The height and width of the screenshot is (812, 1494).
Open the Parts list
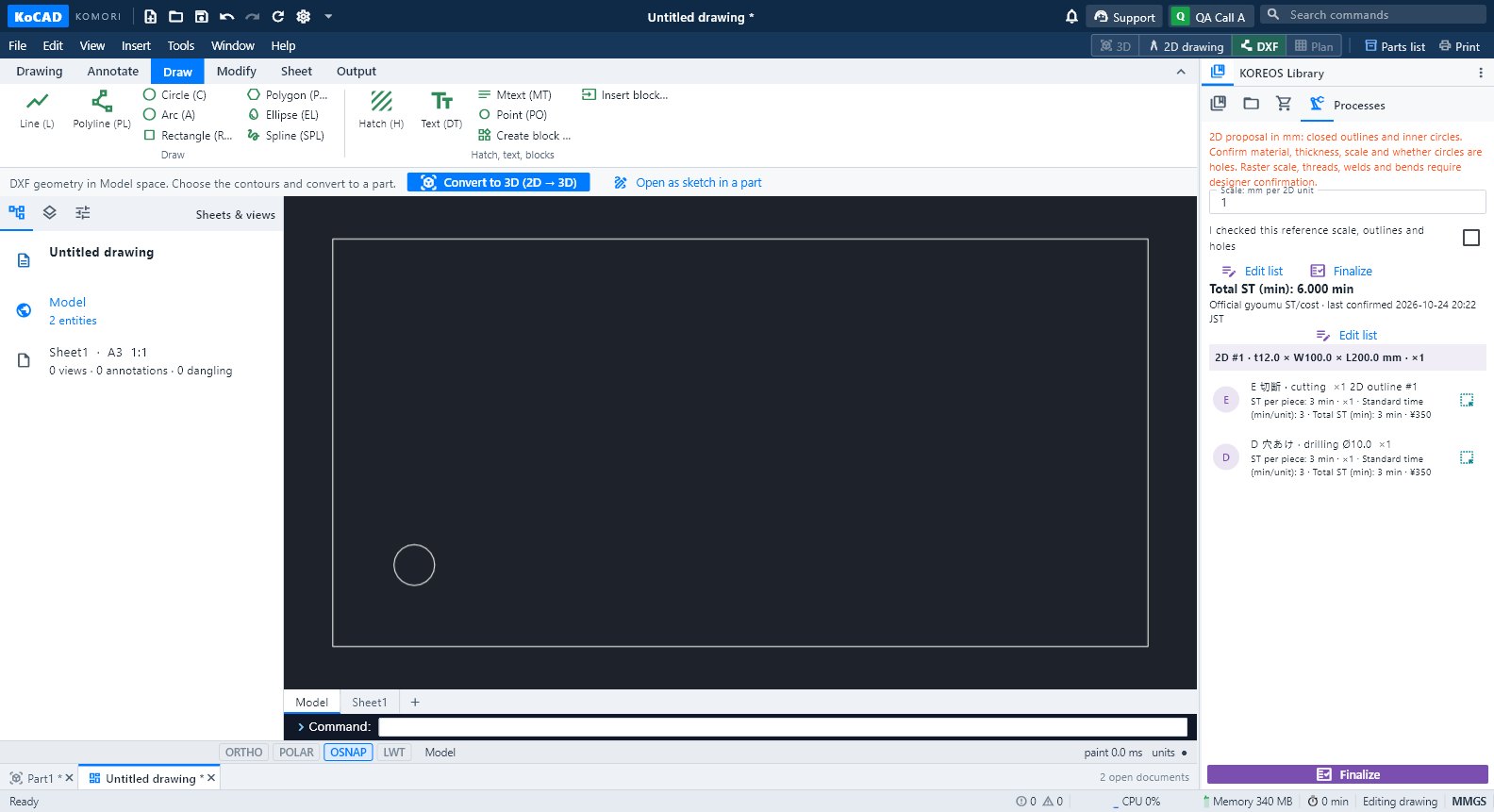tap(1395, 45)
